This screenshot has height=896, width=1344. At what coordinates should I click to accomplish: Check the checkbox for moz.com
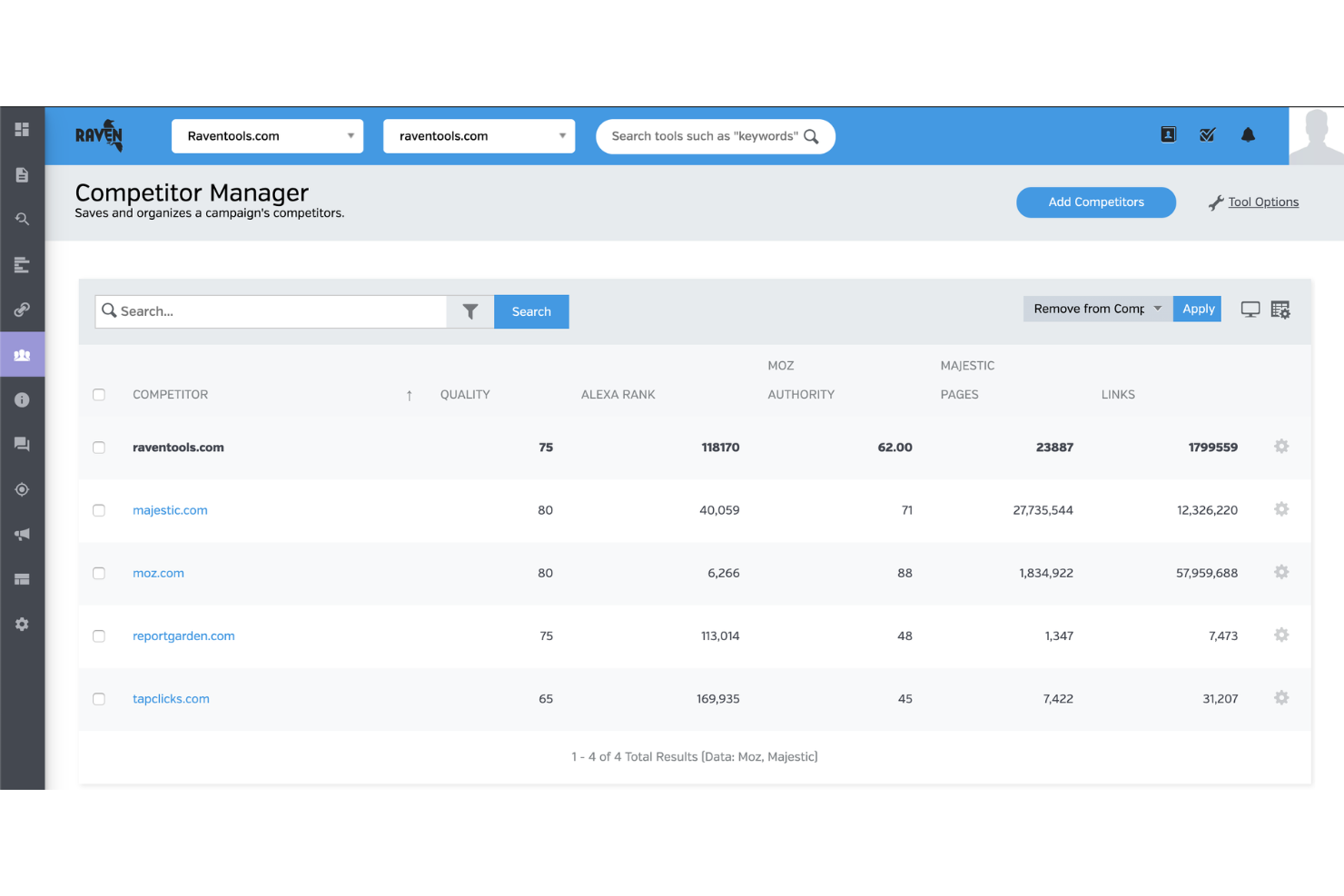[x=99, y=573]
